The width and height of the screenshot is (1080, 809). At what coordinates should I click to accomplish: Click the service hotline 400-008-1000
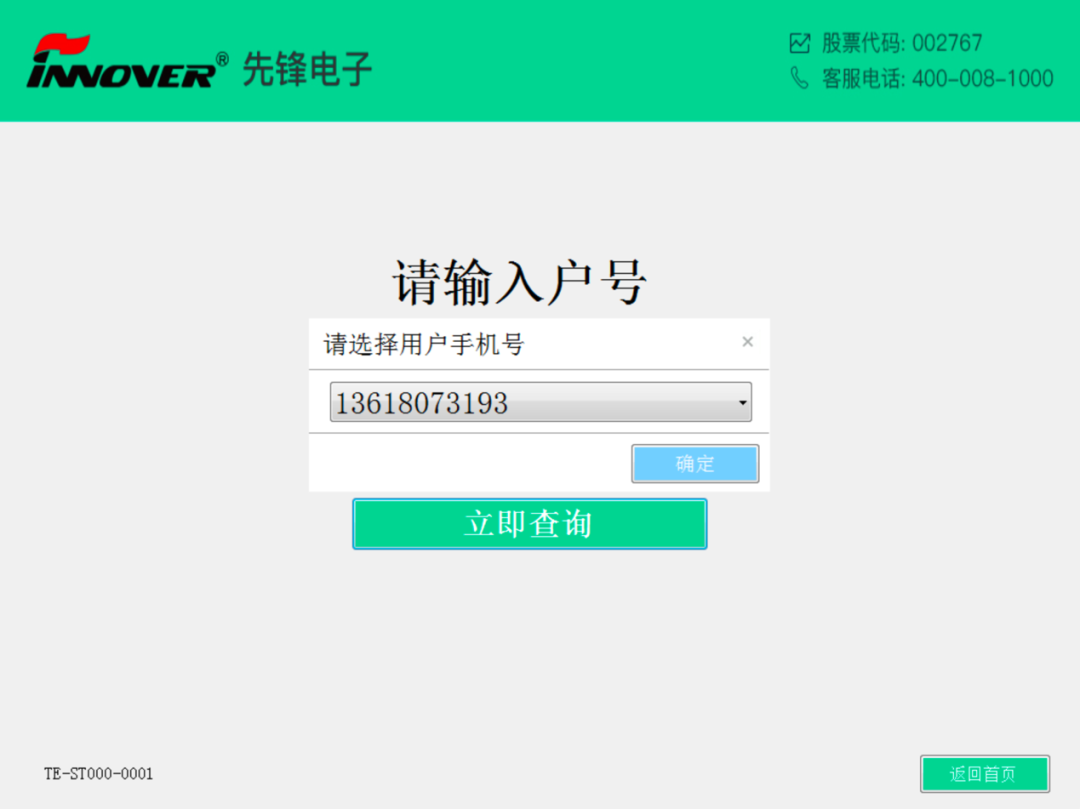pos(983,78)
